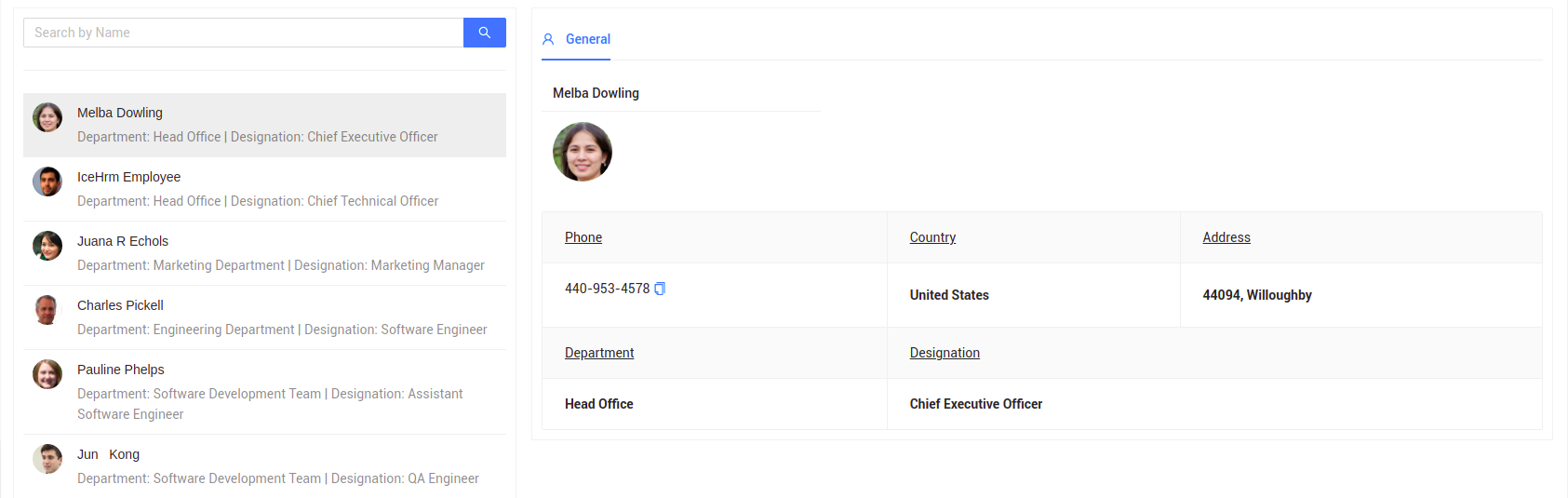Image resolution: width=1568 pixels, height=498 pixels.
Task: Click the phone number 440-953-4578
Action: pos(607,289)
